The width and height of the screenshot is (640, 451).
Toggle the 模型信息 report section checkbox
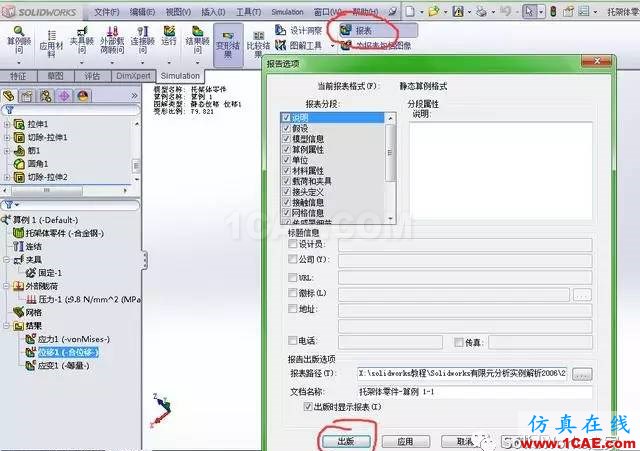(x=286, y=139)
